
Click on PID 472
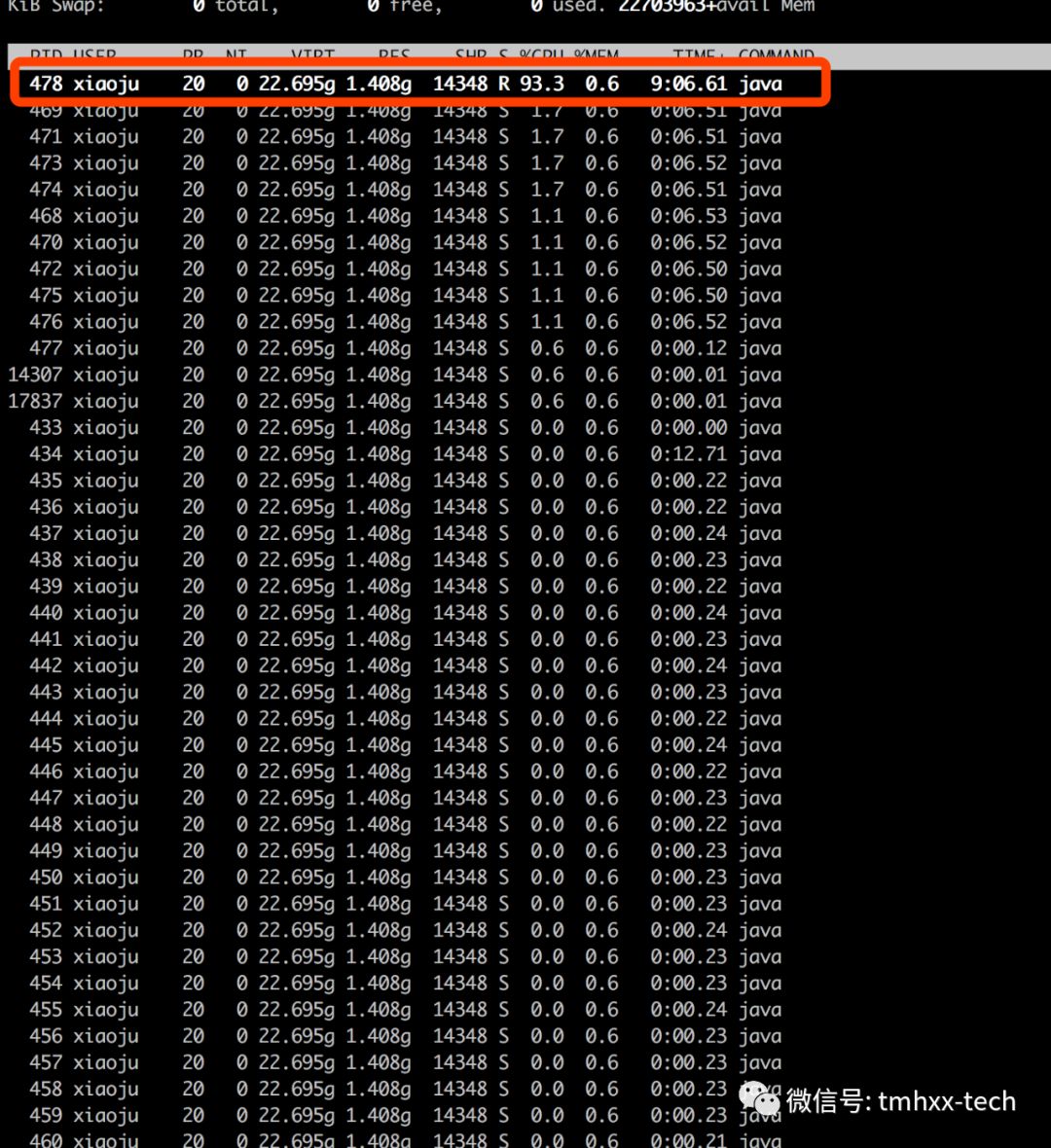pyautogui.click(x=46, y=269)
